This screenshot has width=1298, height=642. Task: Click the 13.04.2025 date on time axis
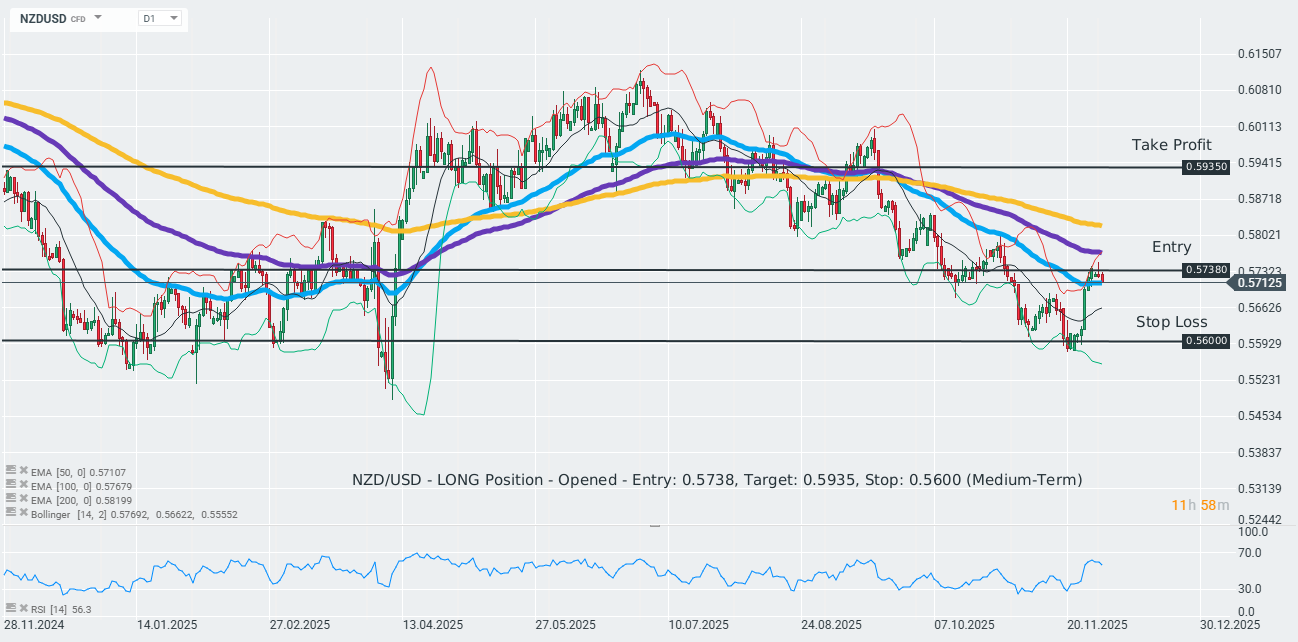[433, 624]
